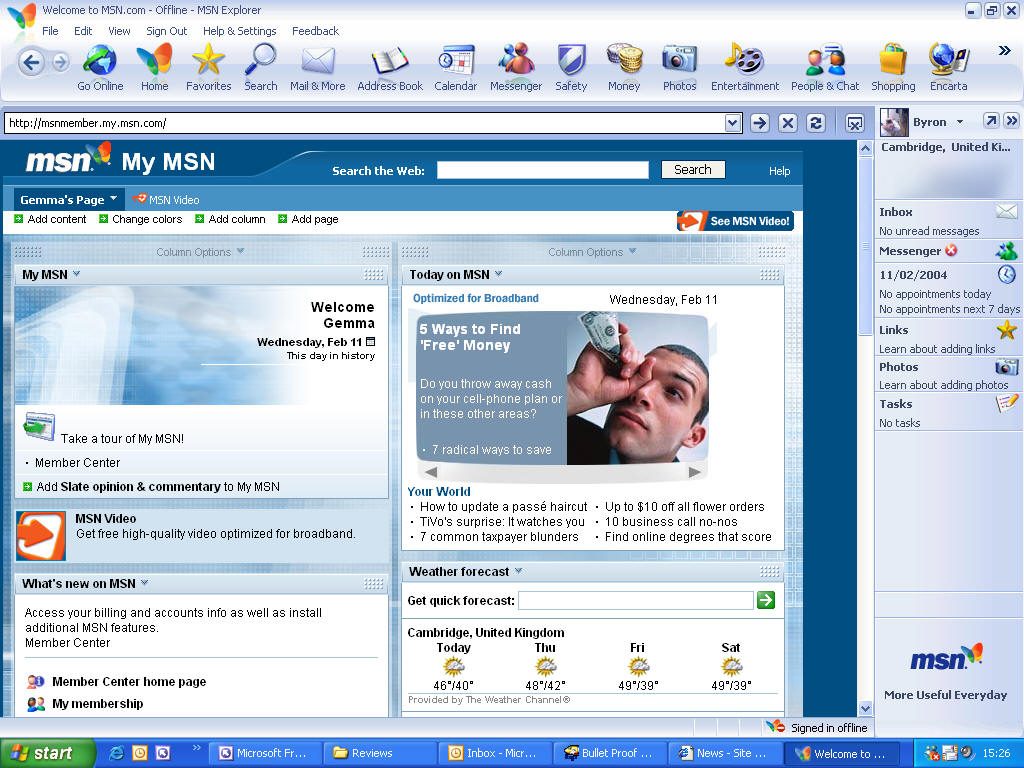1024x768 pixels.
Task: Click the Go Online globe icon
Action: point(100,61)
